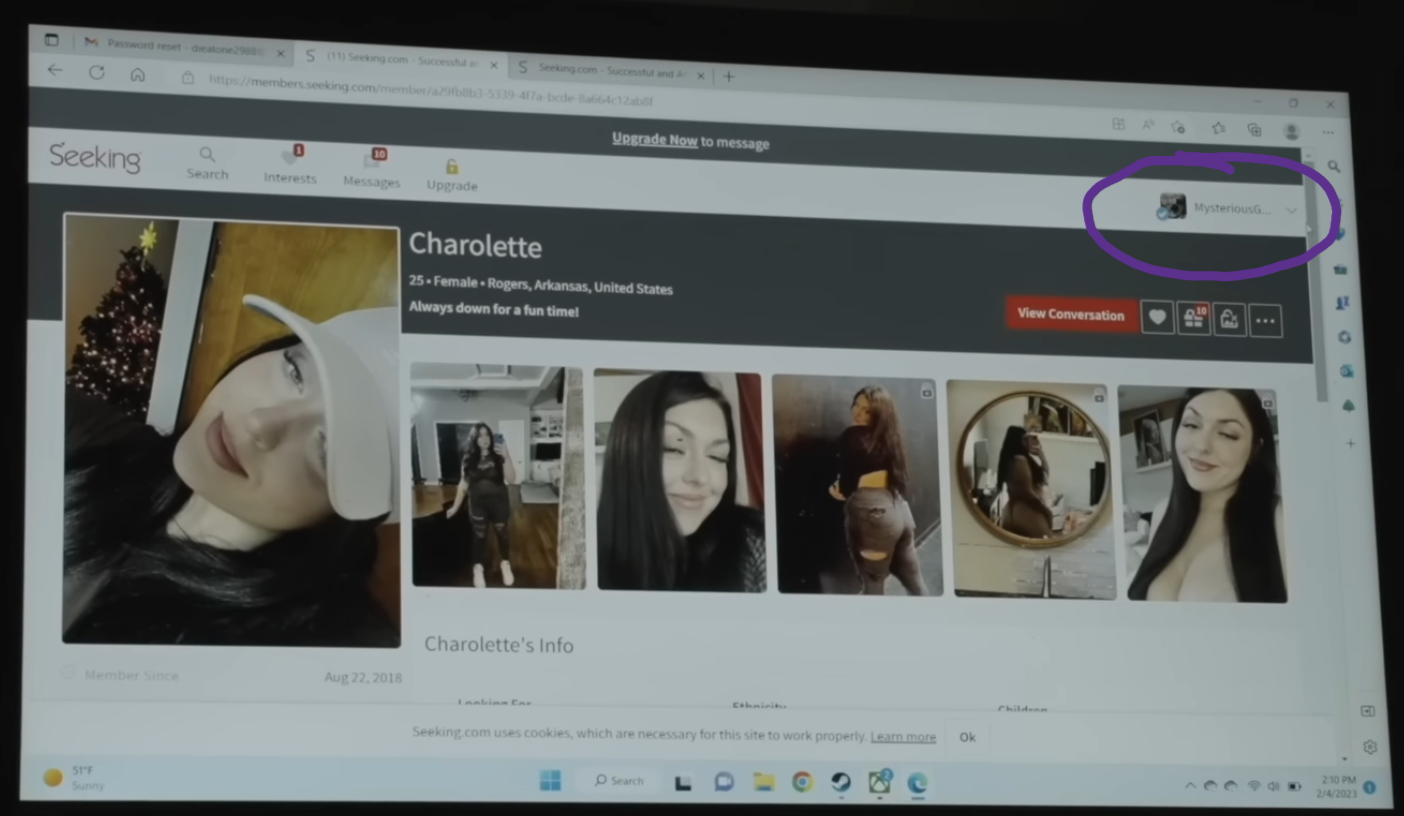Close the third Seeking.com tab
The width and height of the screenshot is (1404, 816).
[700, 75]
